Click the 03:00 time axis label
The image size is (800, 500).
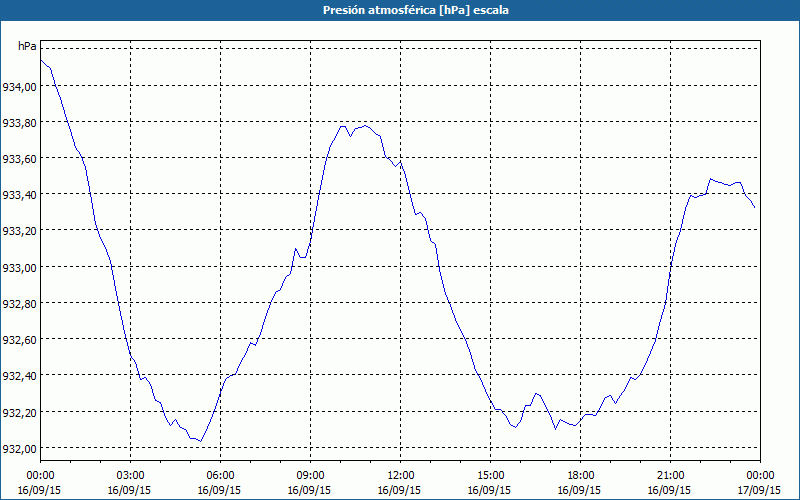click(x=130, y=476)
